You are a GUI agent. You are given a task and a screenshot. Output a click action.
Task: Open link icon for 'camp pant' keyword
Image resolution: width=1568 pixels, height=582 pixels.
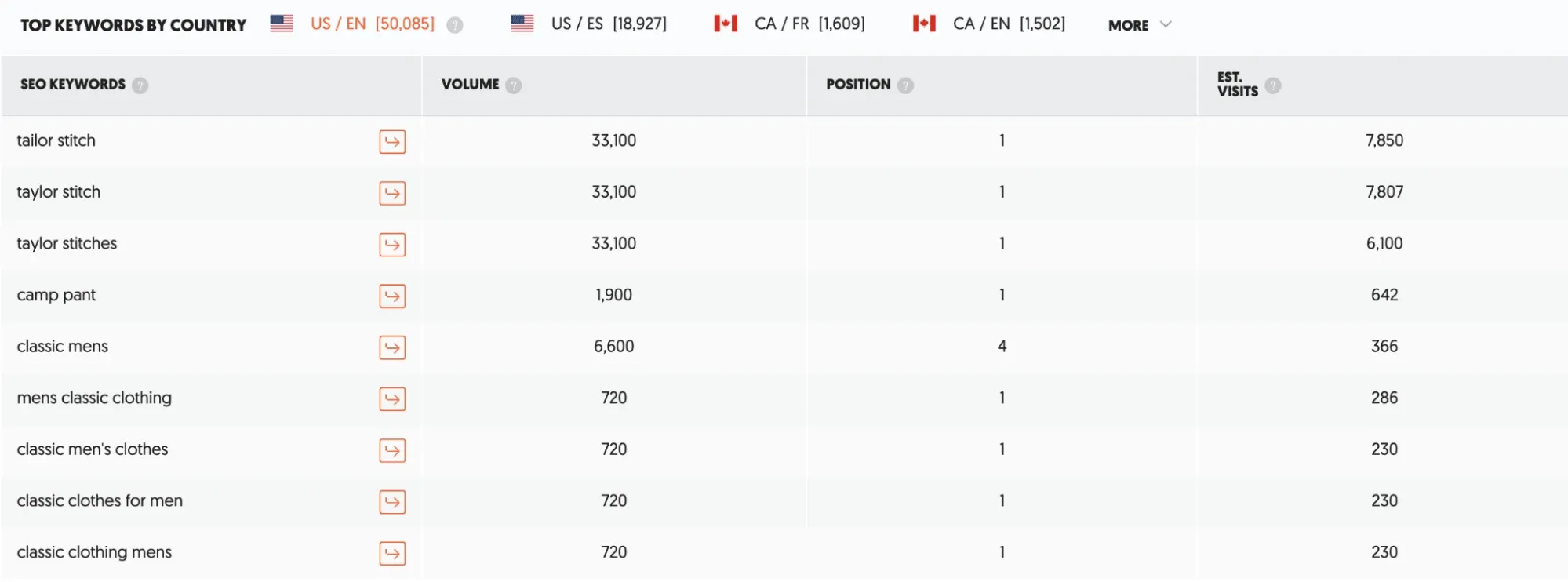coord(392,296)
